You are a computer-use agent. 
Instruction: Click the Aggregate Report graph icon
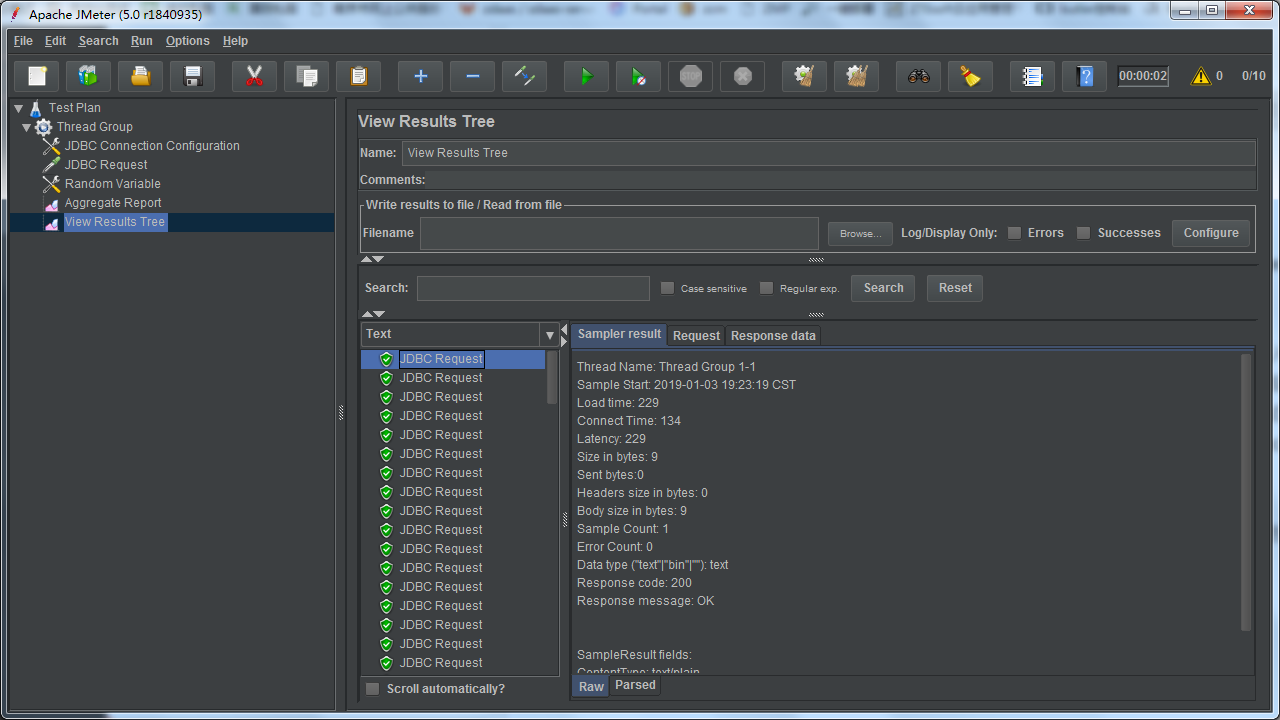click(x=52, y=203)
